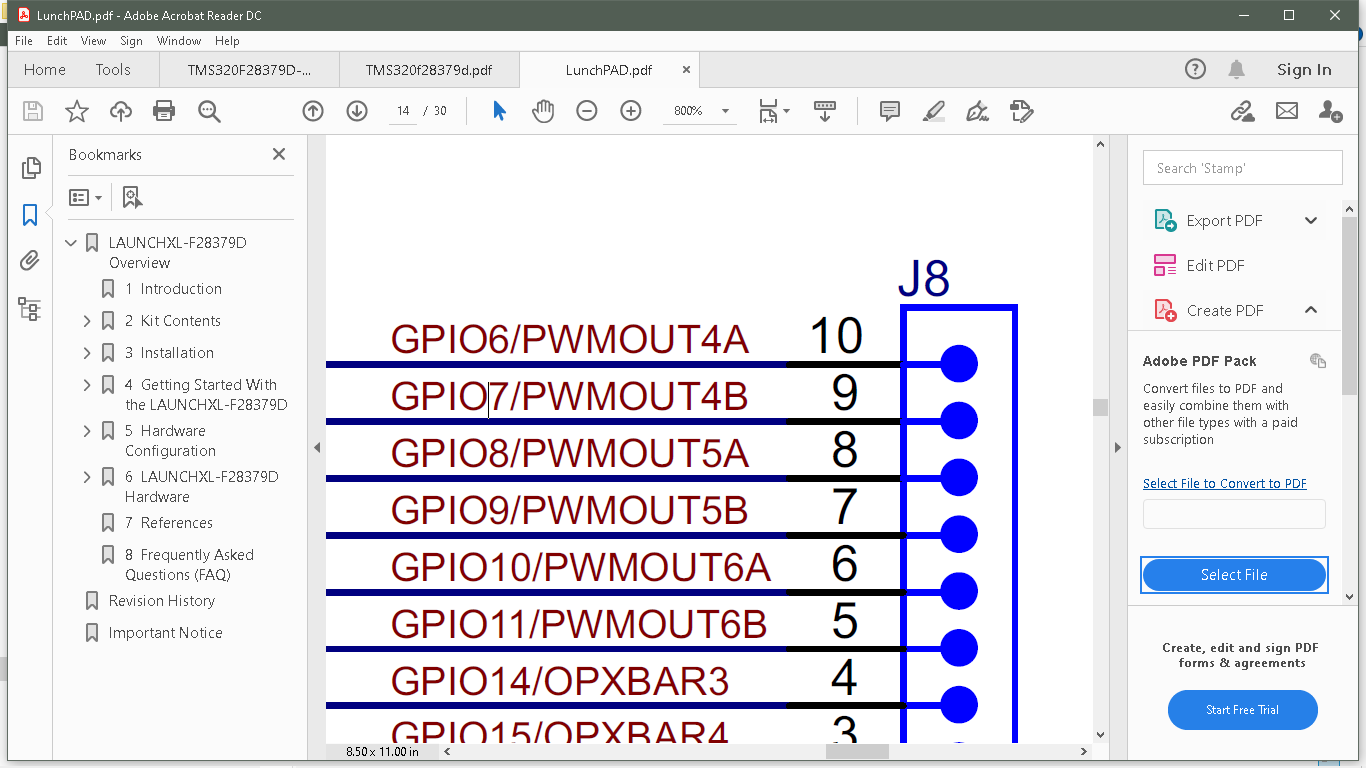Jump to the Revision History bookmark
The height and width of the screenshot is (768, 1366).
click(162, 601)
